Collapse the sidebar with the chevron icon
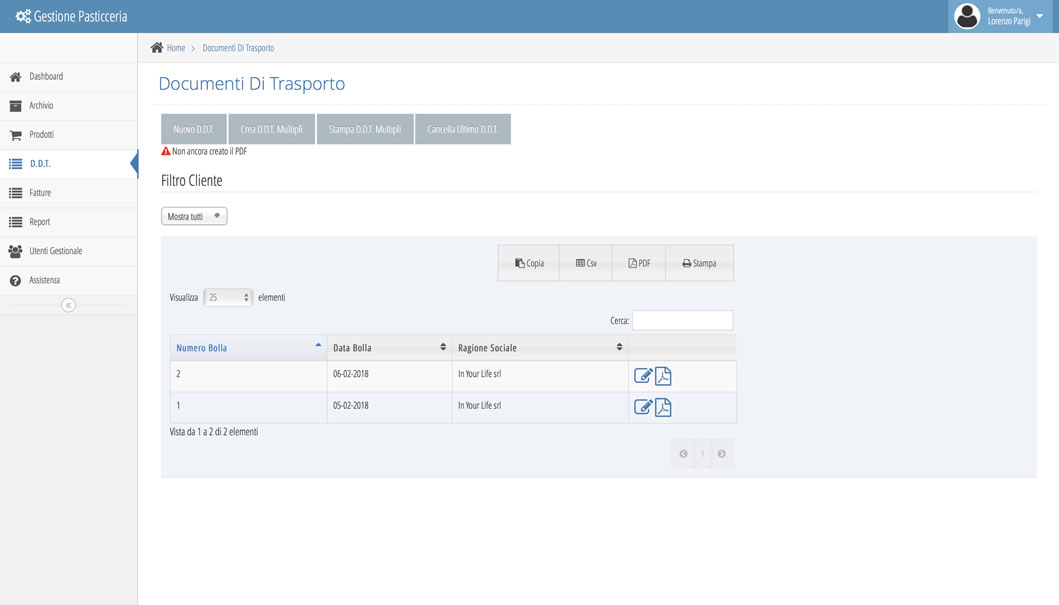 (68, 305)
